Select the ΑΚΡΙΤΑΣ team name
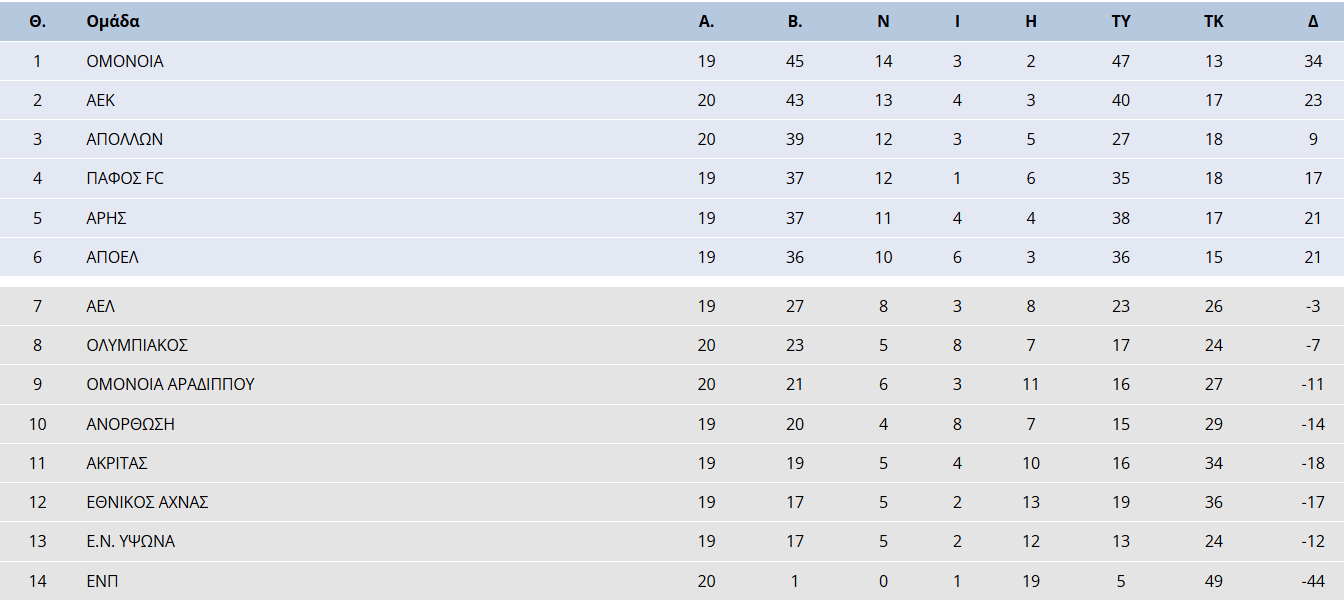Viewport: 1344px width, 602px height. (117, 463)
